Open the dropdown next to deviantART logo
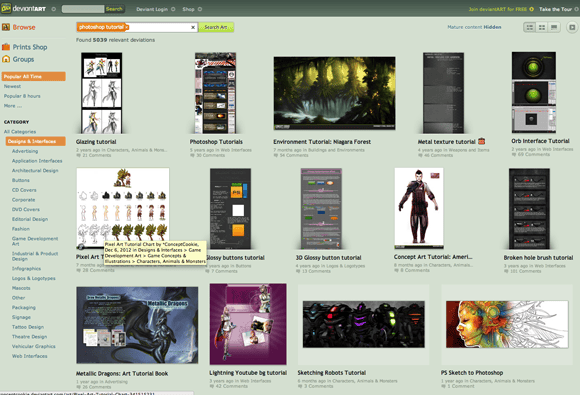 (x=54, y=9)
